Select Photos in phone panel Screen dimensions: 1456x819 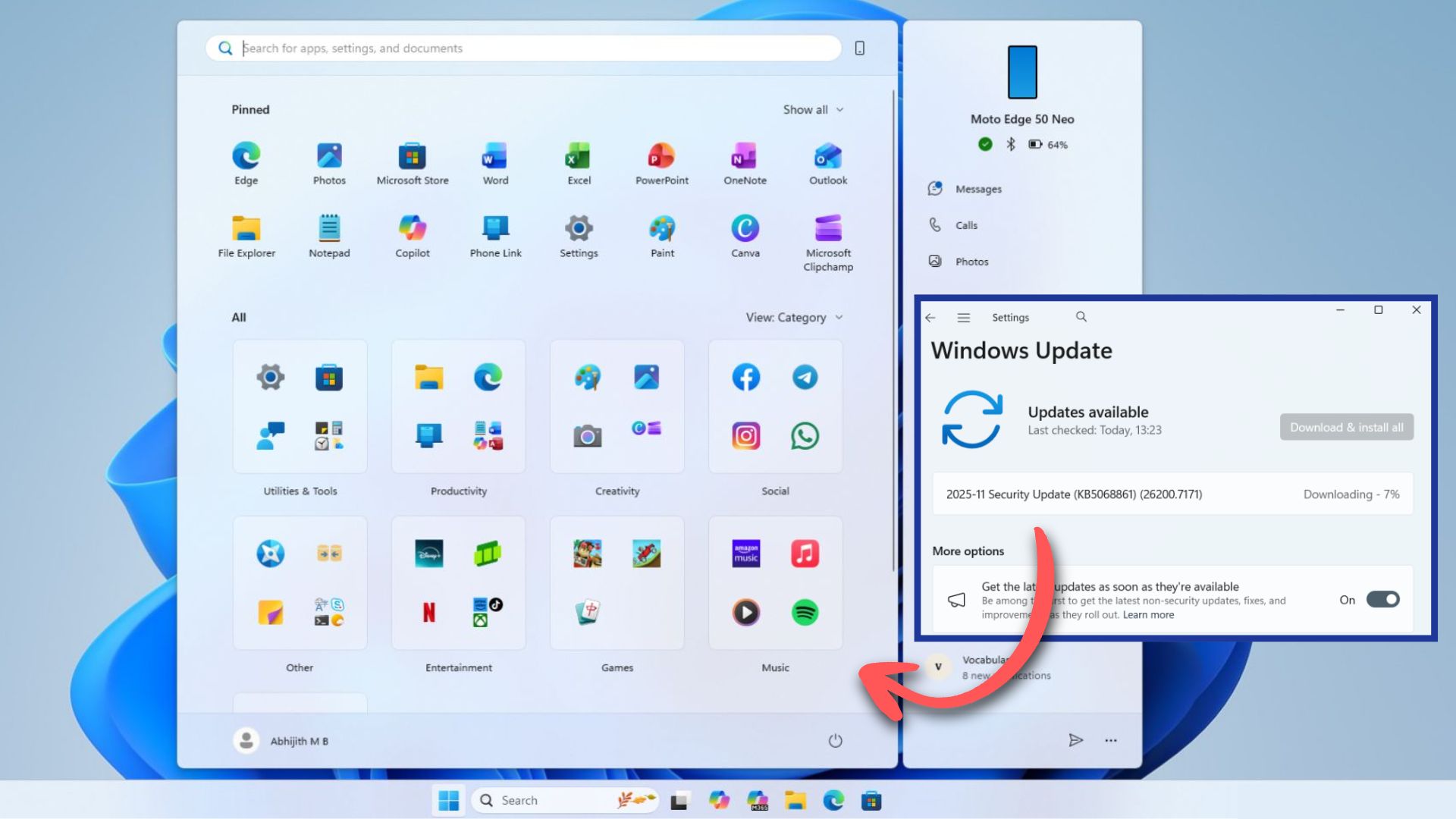(x=971, y=262)
